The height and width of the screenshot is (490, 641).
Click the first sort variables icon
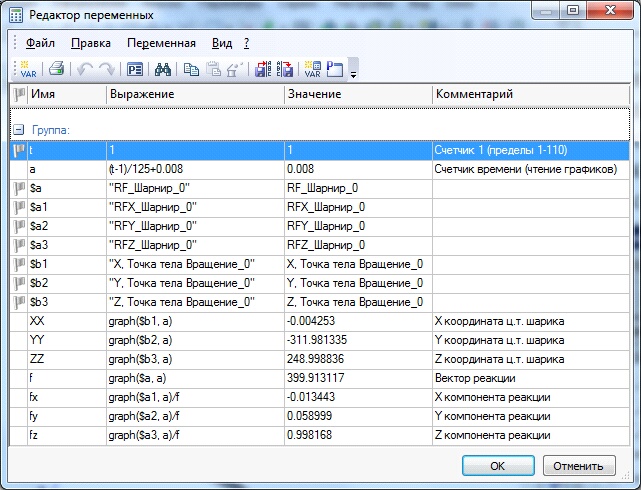264,69
